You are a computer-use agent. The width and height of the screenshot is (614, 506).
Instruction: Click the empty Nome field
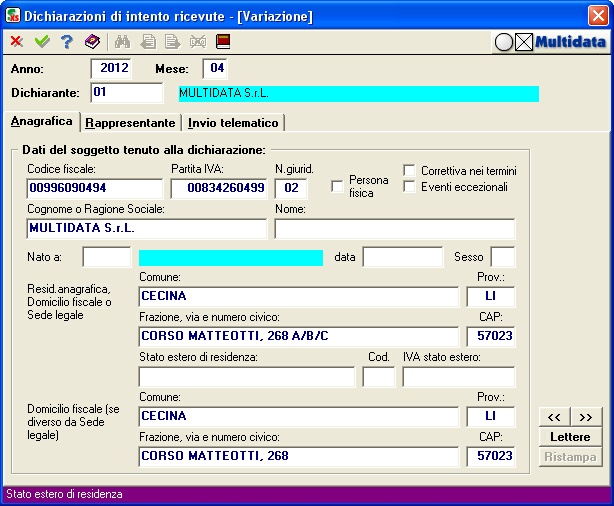coord(395,229)
